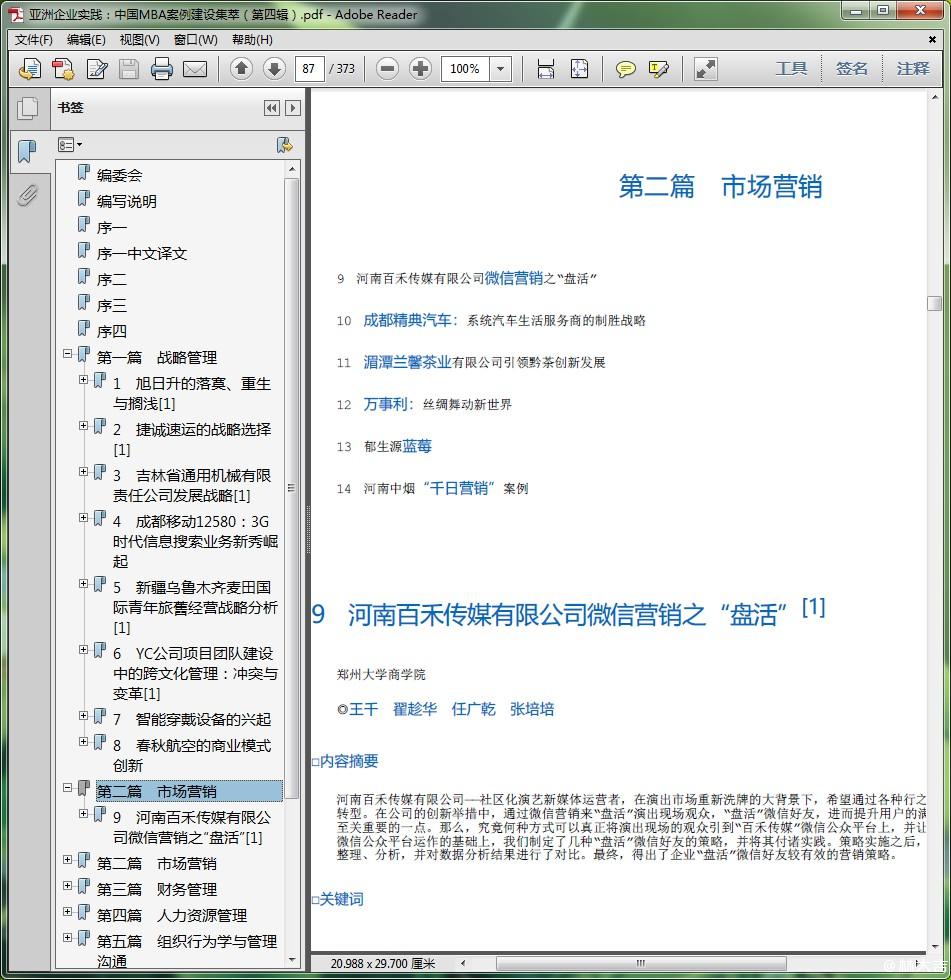Click the Print document icon
This screenshot has height=980, width=951.
click(x=162, y=69)
